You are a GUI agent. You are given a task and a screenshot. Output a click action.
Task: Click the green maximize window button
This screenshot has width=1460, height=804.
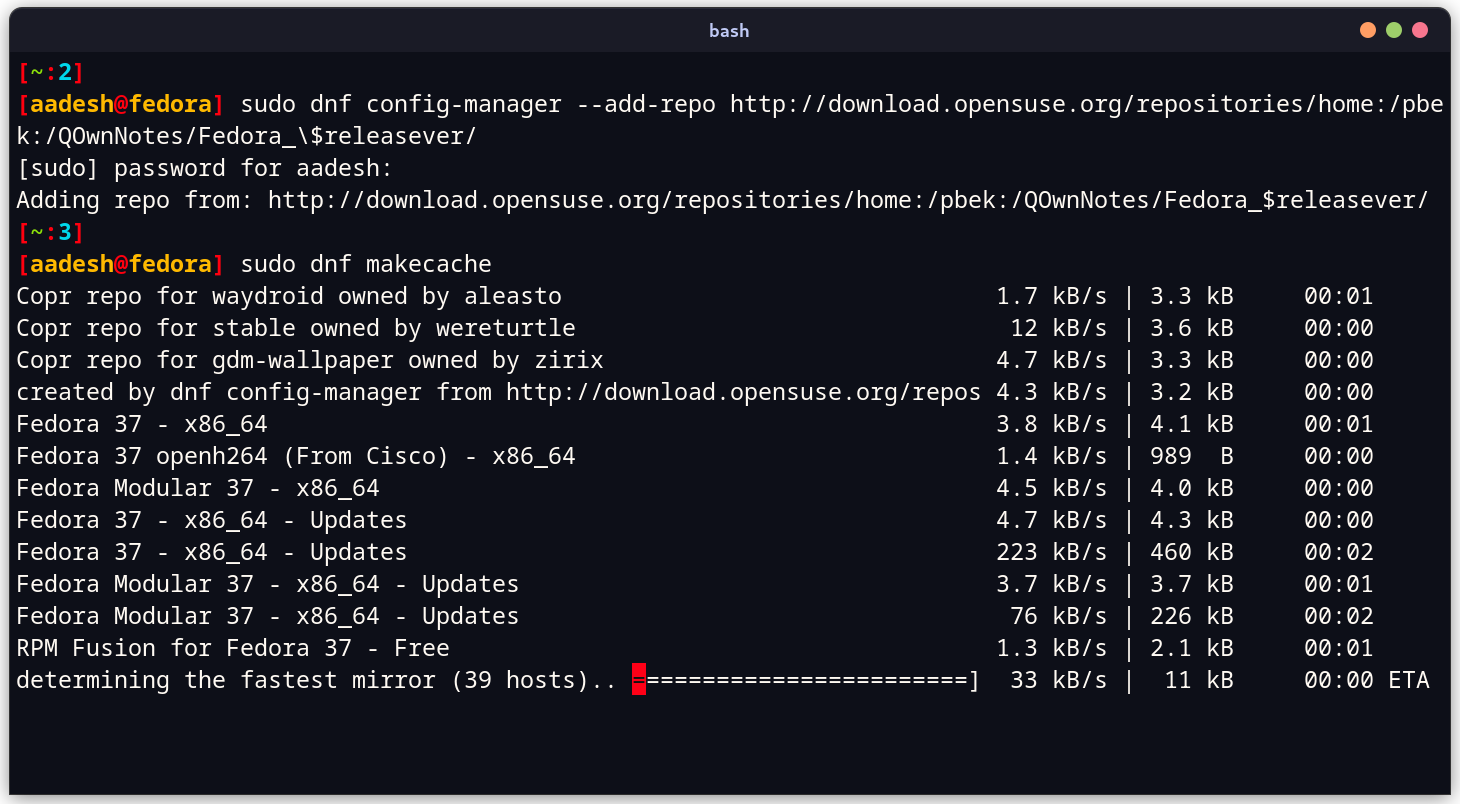pyautogui.click(x=1393, y=30)
